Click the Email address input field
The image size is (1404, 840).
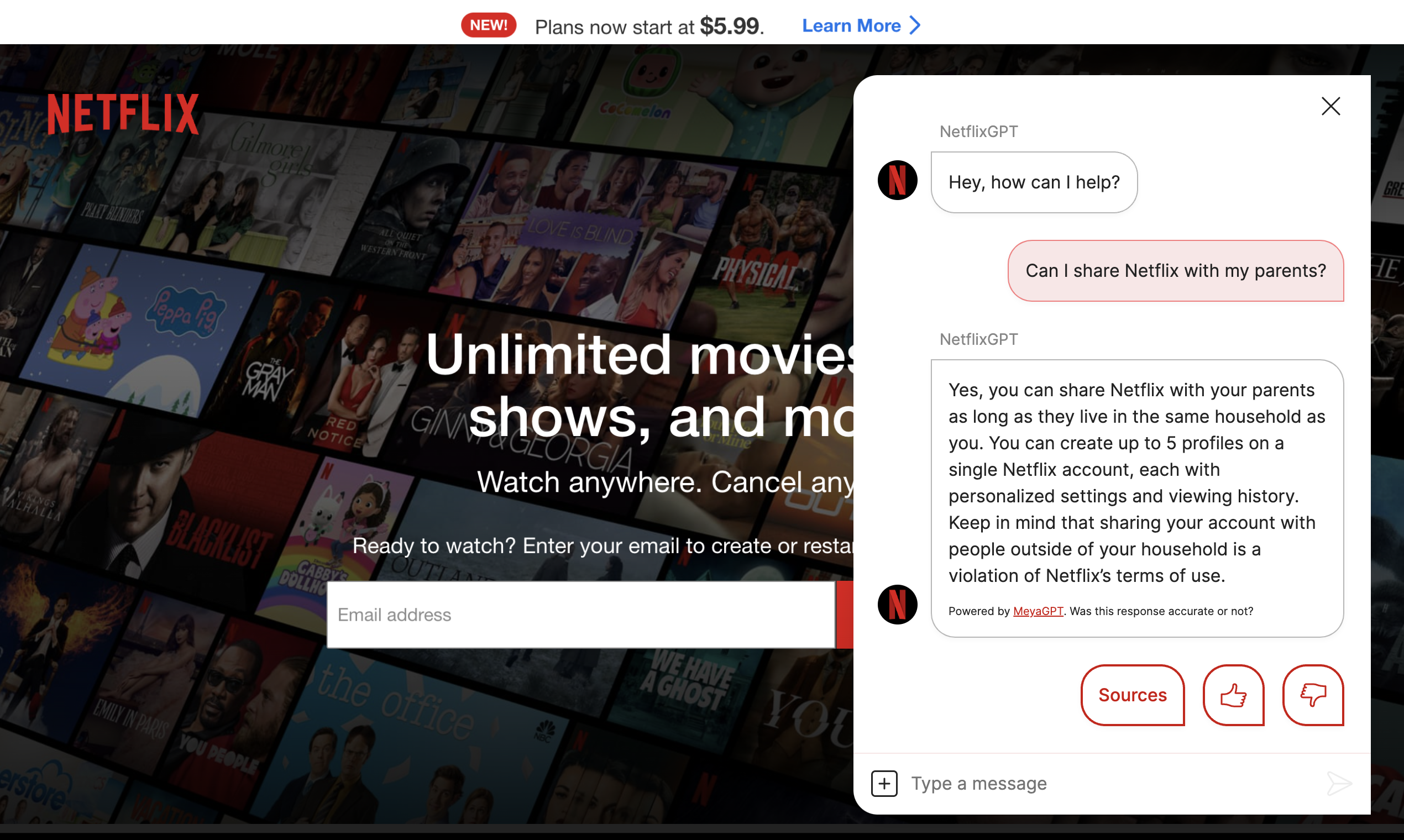click(x=580, y=615)
